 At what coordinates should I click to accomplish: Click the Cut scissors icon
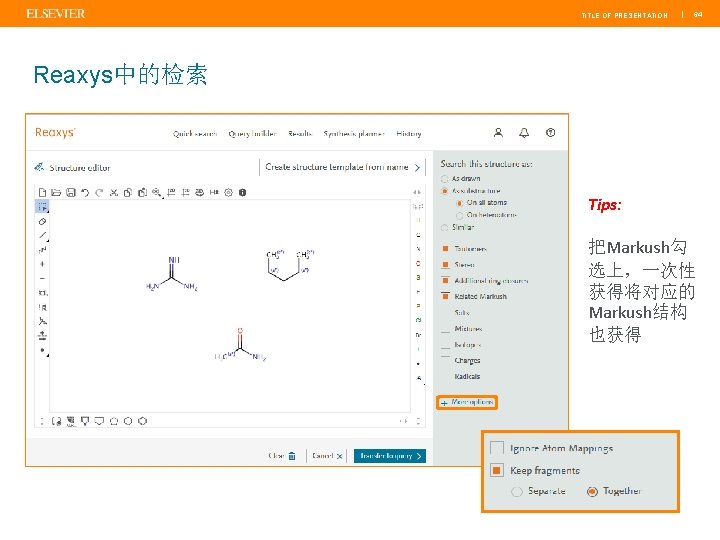[x=114, y=192]
